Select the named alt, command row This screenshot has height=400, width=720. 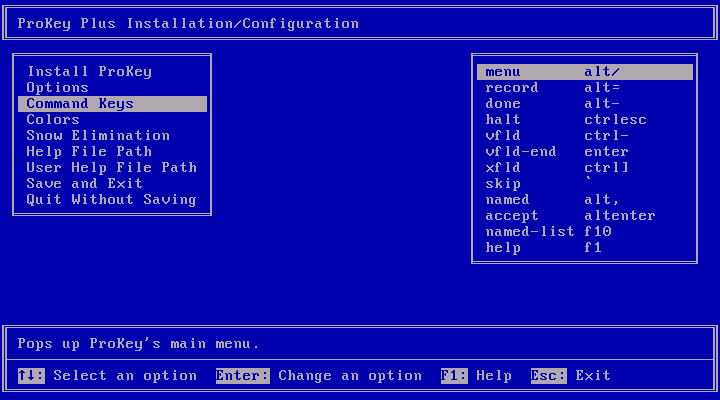point(585,200)
